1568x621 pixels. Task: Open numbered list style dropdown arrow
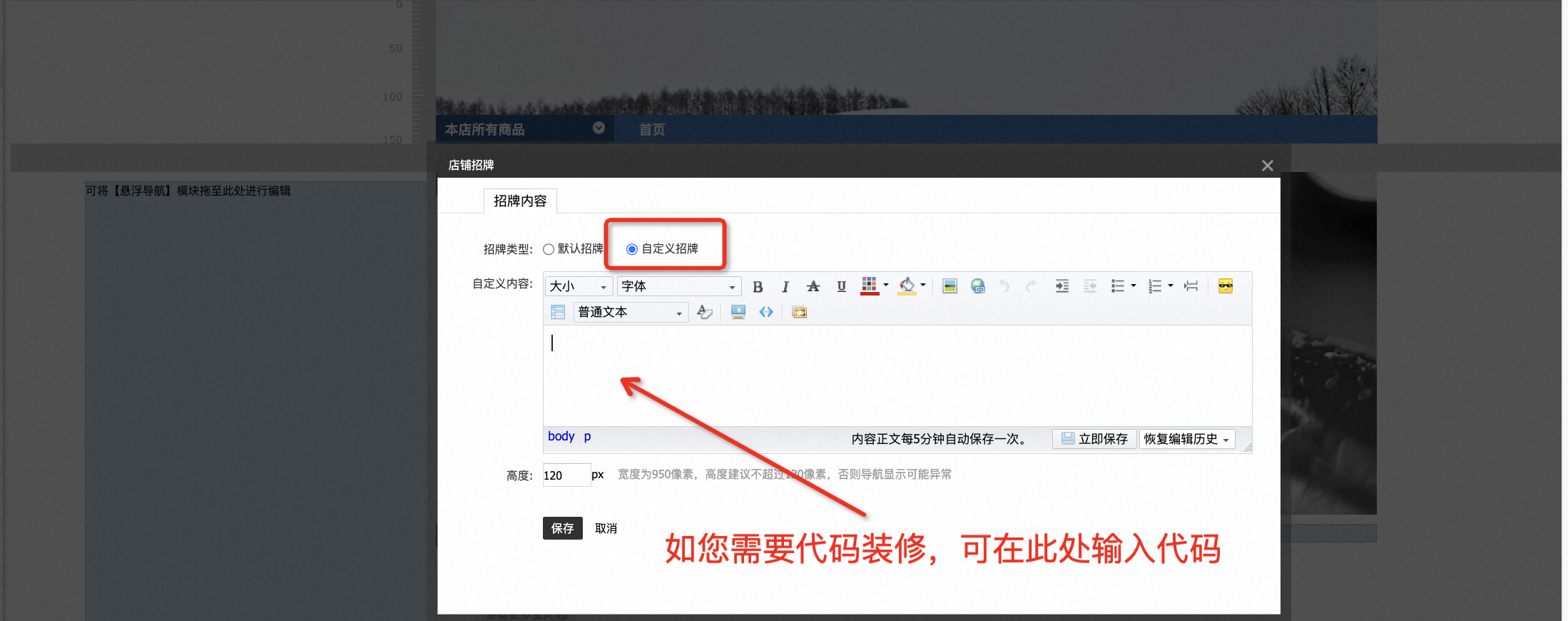pos(1171,286)
